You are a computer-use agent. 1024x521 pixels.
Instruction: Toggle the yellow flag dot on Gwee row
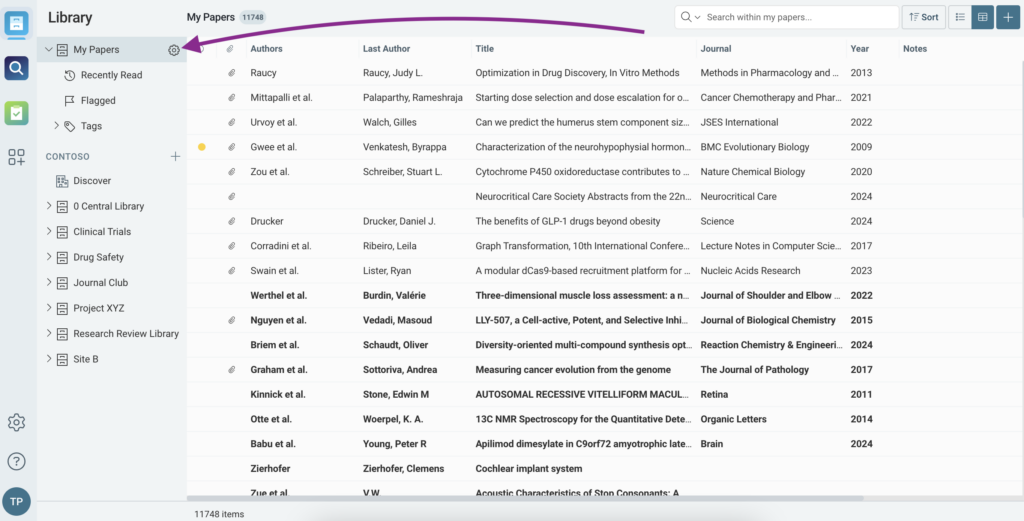coord(202,147)
